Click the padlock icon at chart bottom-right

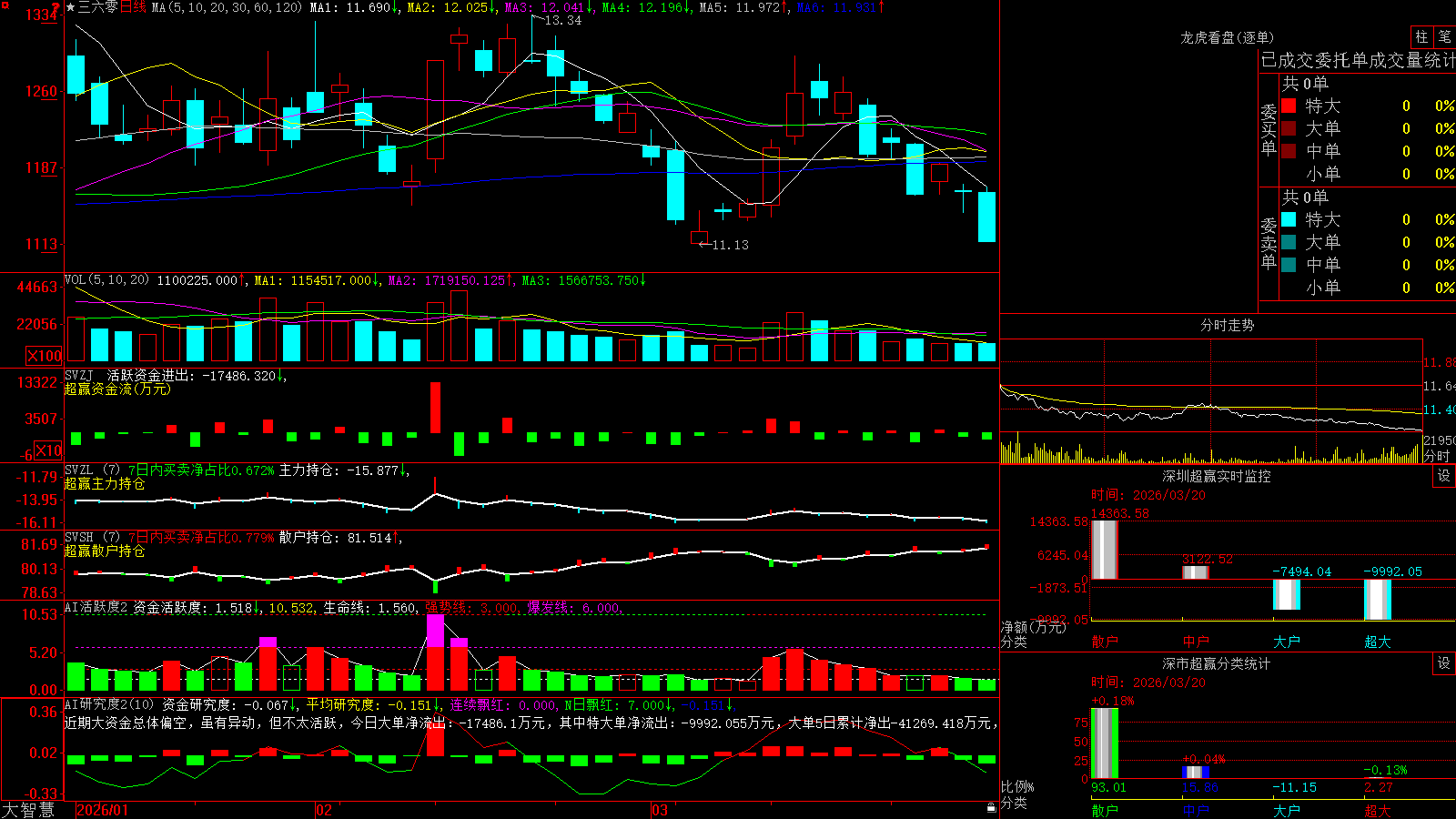click(x=991, y=808)
